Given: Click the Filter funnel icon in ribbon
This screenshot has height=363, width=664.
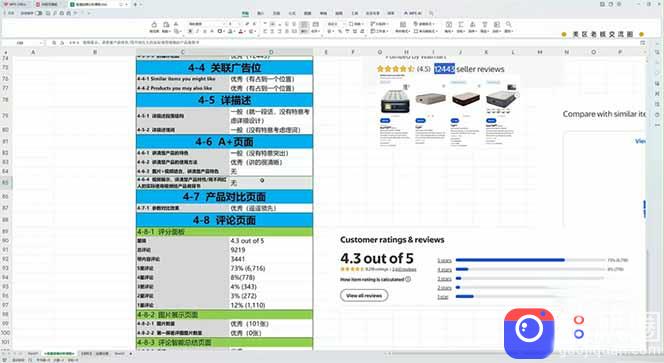Looking at the screenshot, I should point(485,25).
